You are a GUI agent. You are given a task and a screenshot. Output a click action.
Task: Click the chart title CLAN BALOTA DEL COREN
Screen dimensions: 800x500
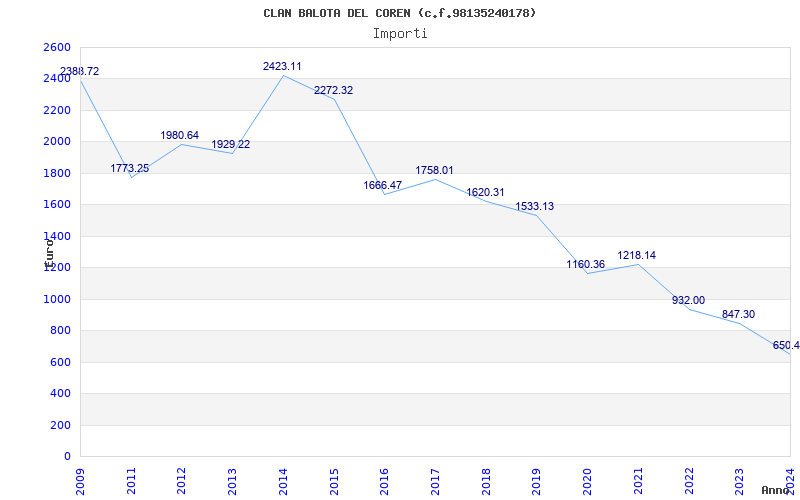400,13
